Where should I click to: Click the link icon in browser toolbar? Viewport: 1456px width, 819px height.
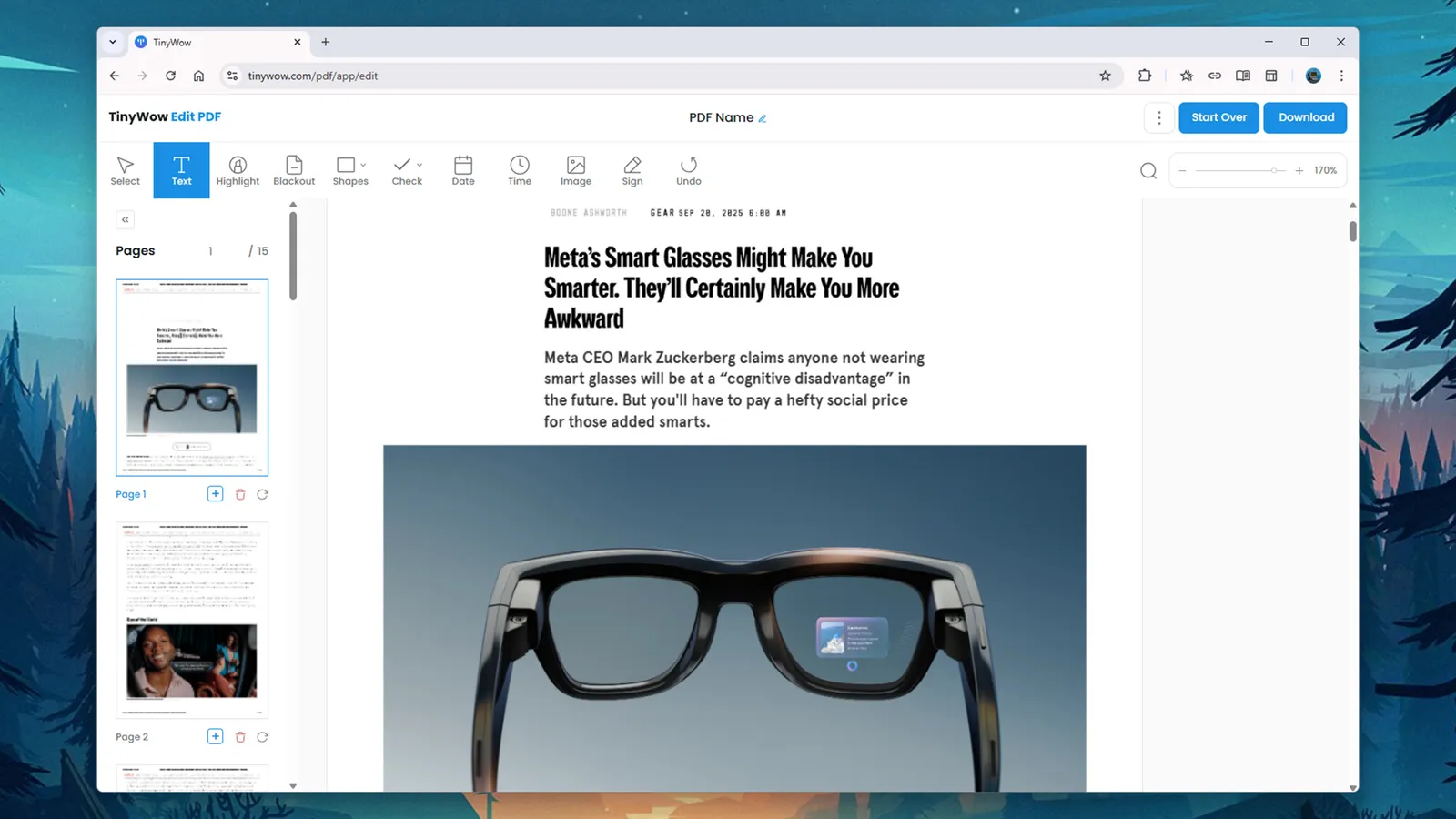pyautogui.click(x=1215, y=76)
